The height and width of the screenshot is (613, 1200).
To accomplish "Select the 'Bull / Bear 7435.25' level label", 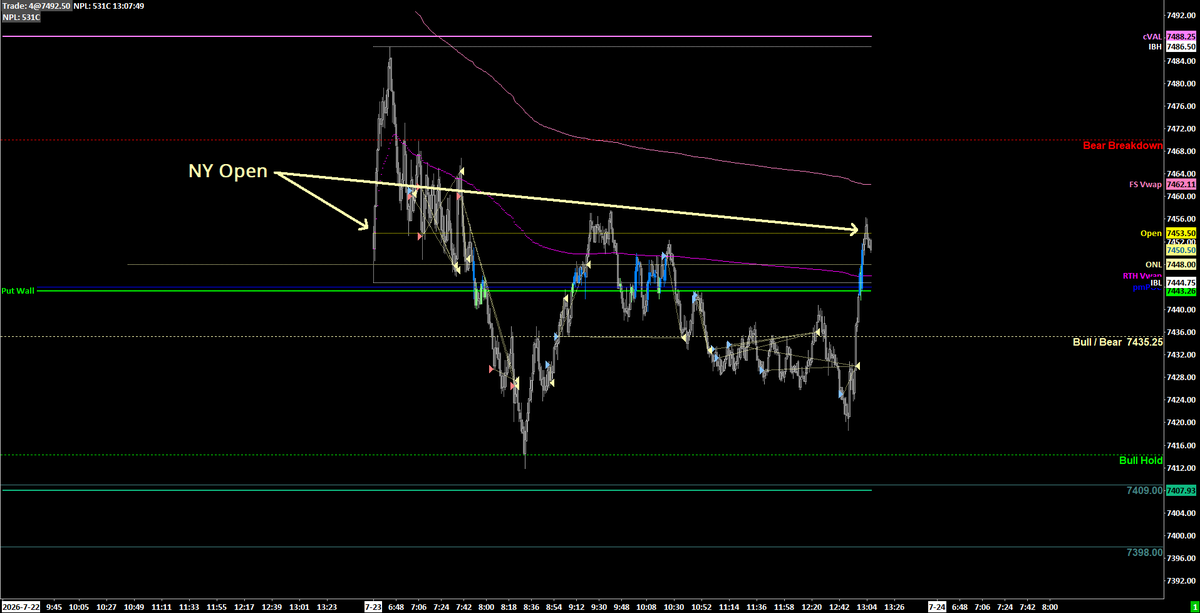I will pyautogui.click(x=1118, y=342).
